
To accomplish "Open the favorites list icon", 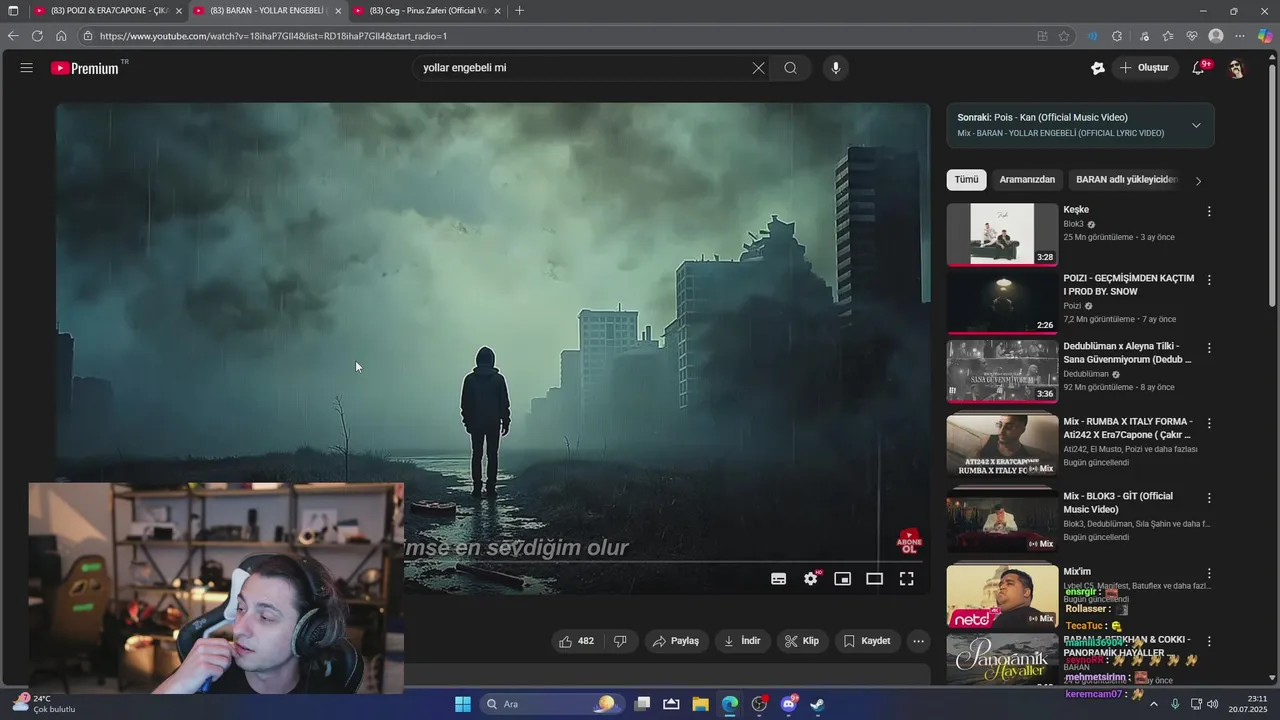I will click(x=1168, y=36).
